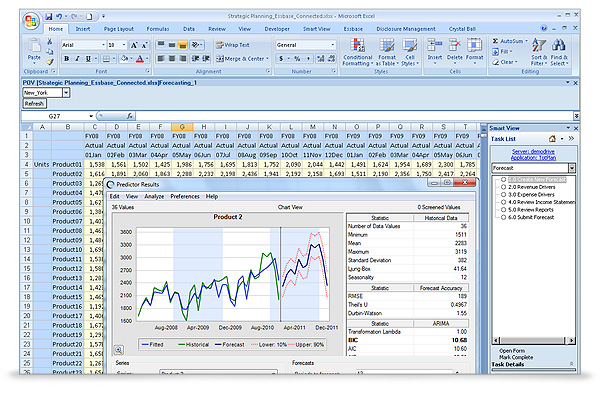This screenshot has height=400, width=600.
Task: Open the General number format dropdown
Action: (331, 45)
